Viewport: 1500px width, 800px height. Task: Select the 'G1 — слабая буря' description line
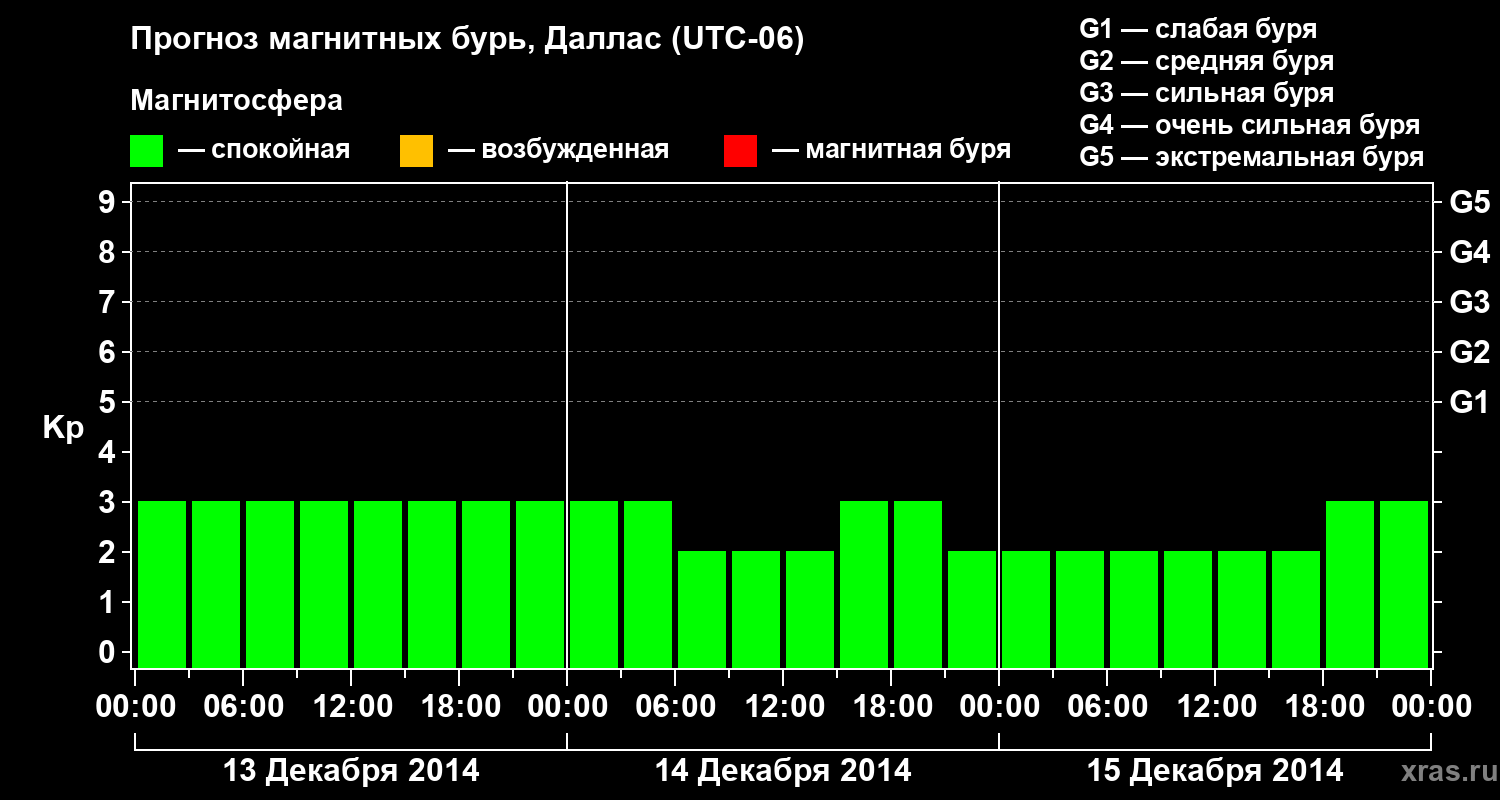[1198, 29]
